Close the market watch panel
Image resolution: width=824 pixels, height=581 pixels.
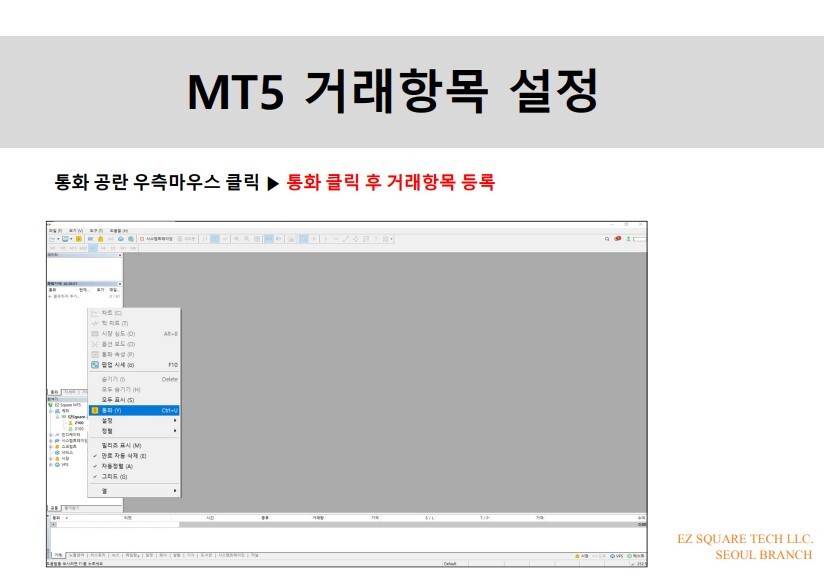coord(120,284)
